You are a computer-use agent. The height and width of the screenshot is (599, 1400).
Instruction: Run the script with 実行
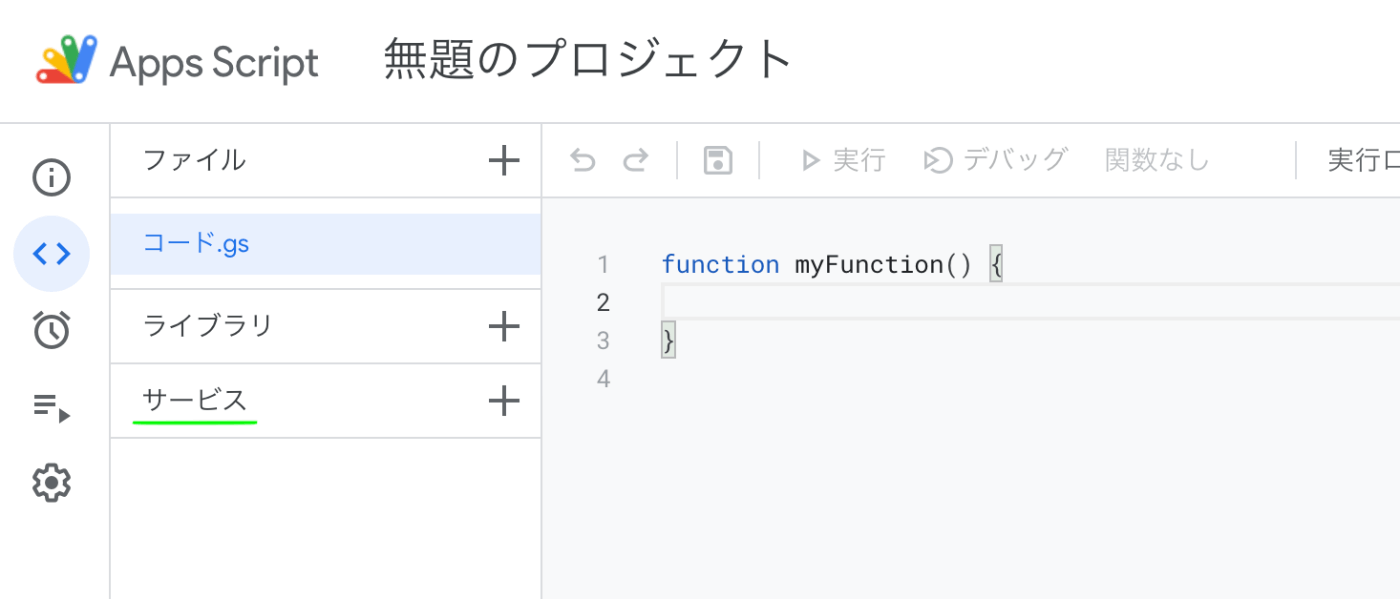pos(843,159)
